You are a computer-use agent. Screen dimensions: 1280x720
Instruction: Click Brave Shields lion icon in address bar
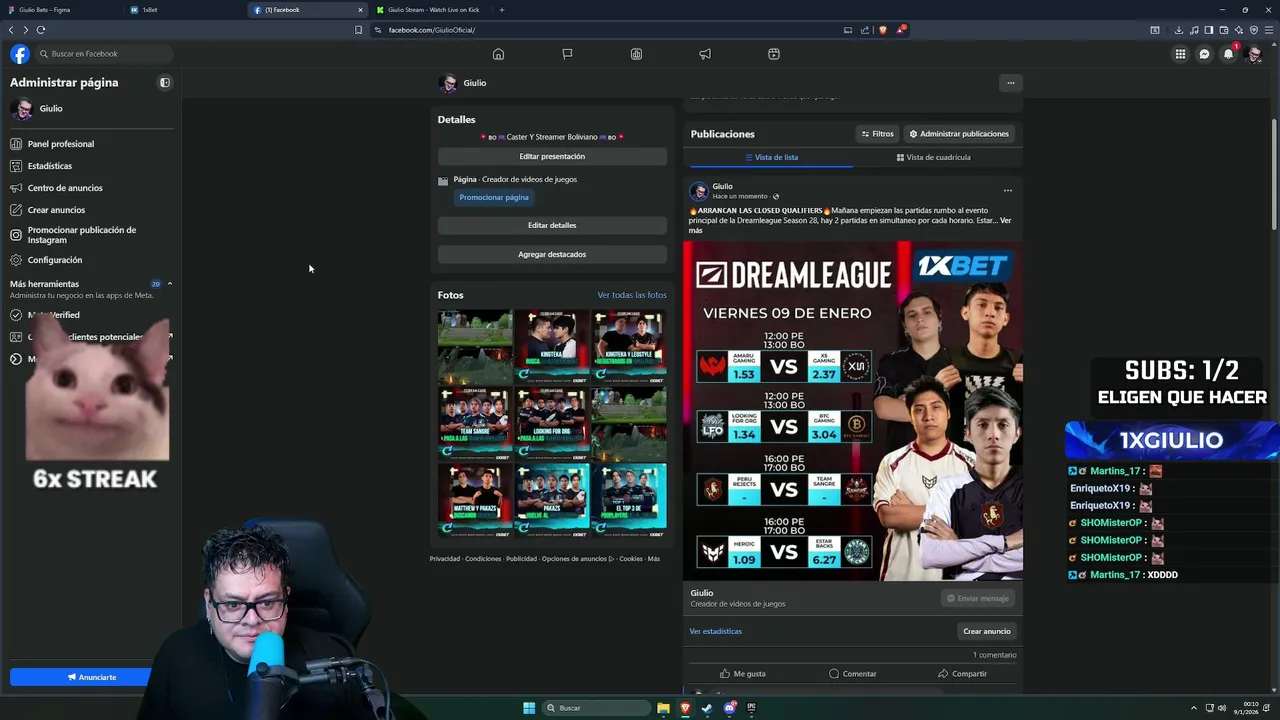point(883,30)
